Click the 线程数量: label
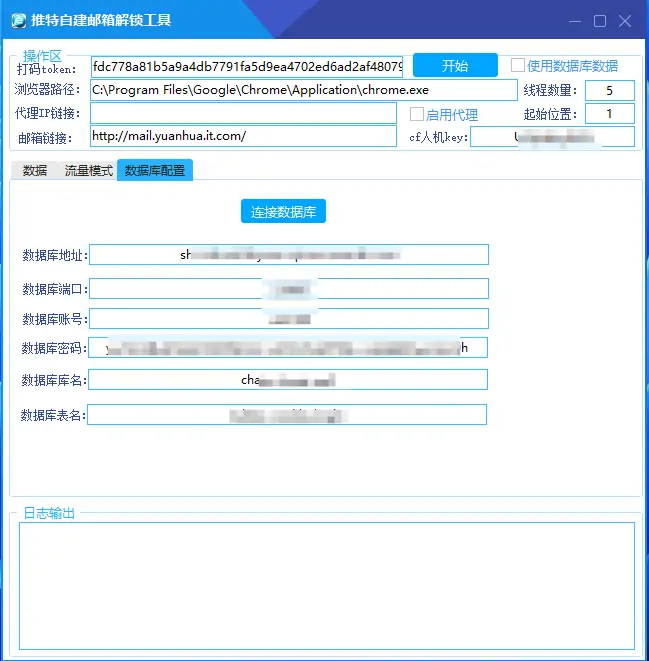649x661 pixels. tap(550, 90)
